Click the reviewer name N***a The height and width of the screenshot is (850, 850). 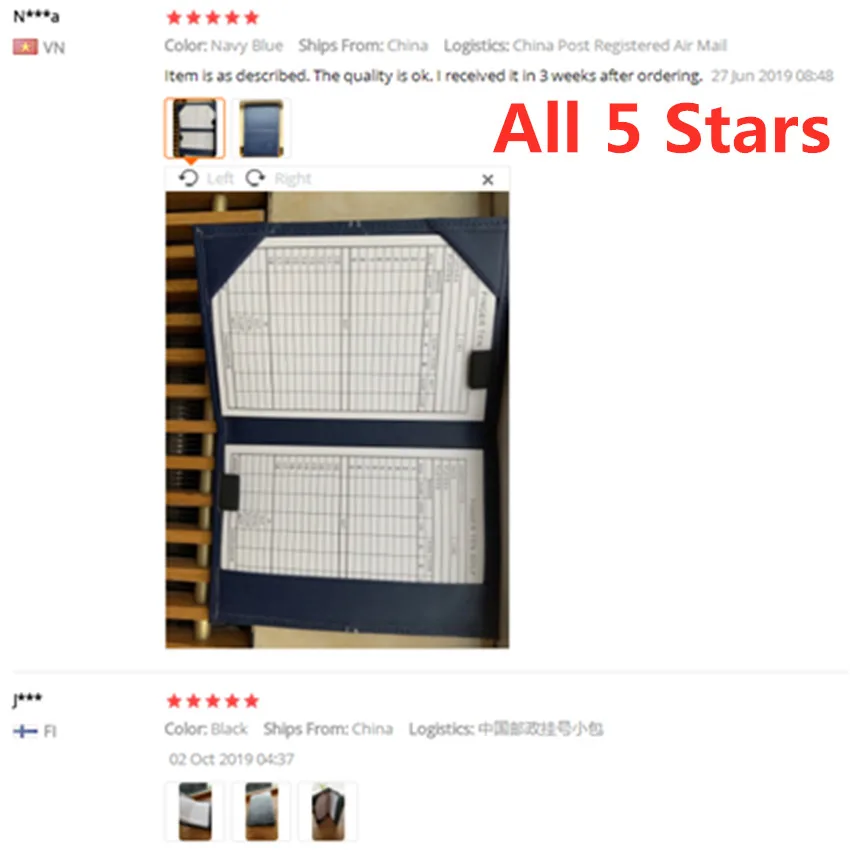tap(36, 17)
